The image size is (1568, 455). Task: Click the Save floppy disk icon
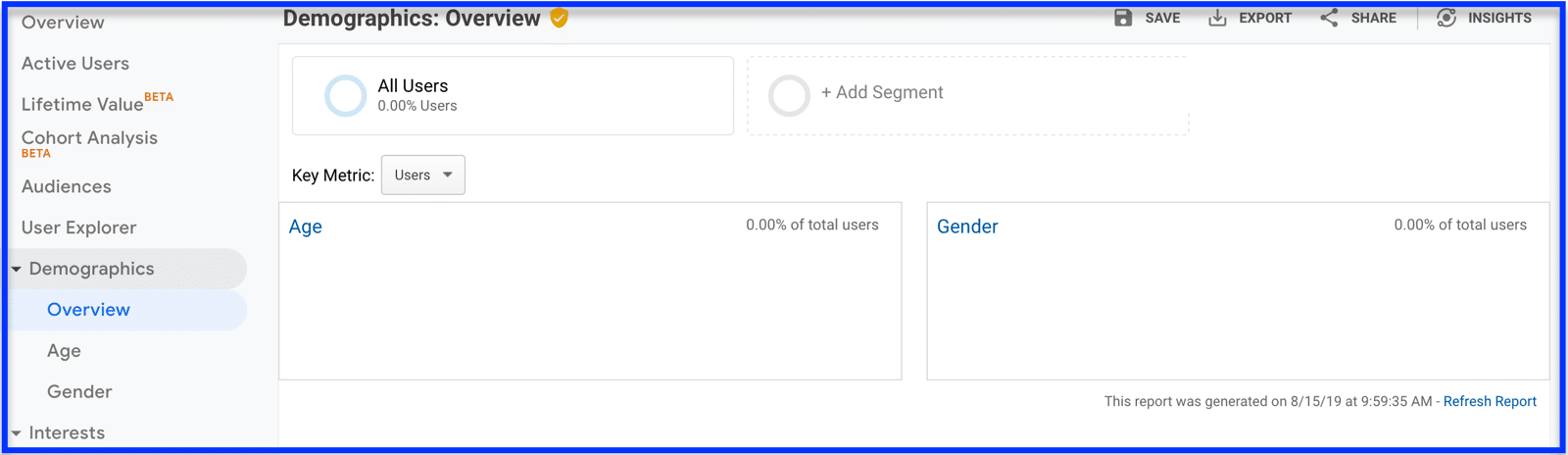[x=1123, y=18]
